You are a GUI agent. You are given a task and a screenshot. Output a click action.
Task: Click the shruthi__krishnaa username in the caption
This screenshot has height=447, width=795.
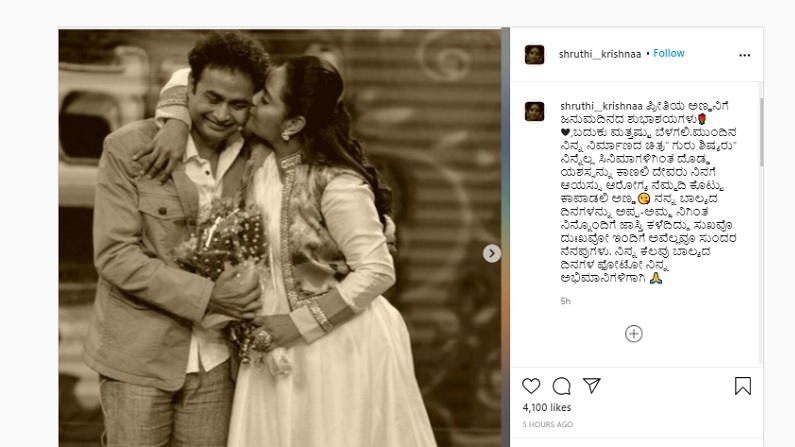point(601,106)
